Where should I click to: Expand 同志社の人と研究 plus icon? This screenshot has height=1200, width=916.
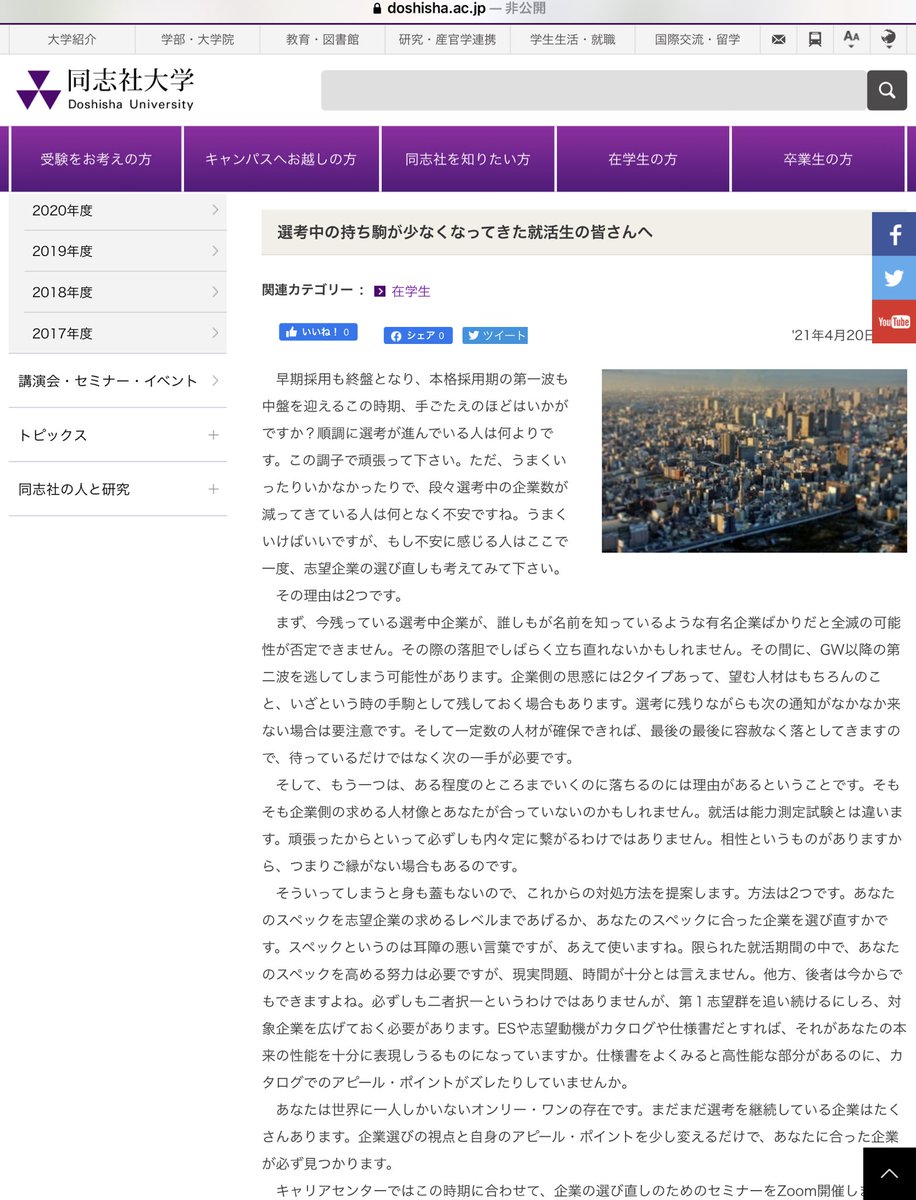(213, 489)
